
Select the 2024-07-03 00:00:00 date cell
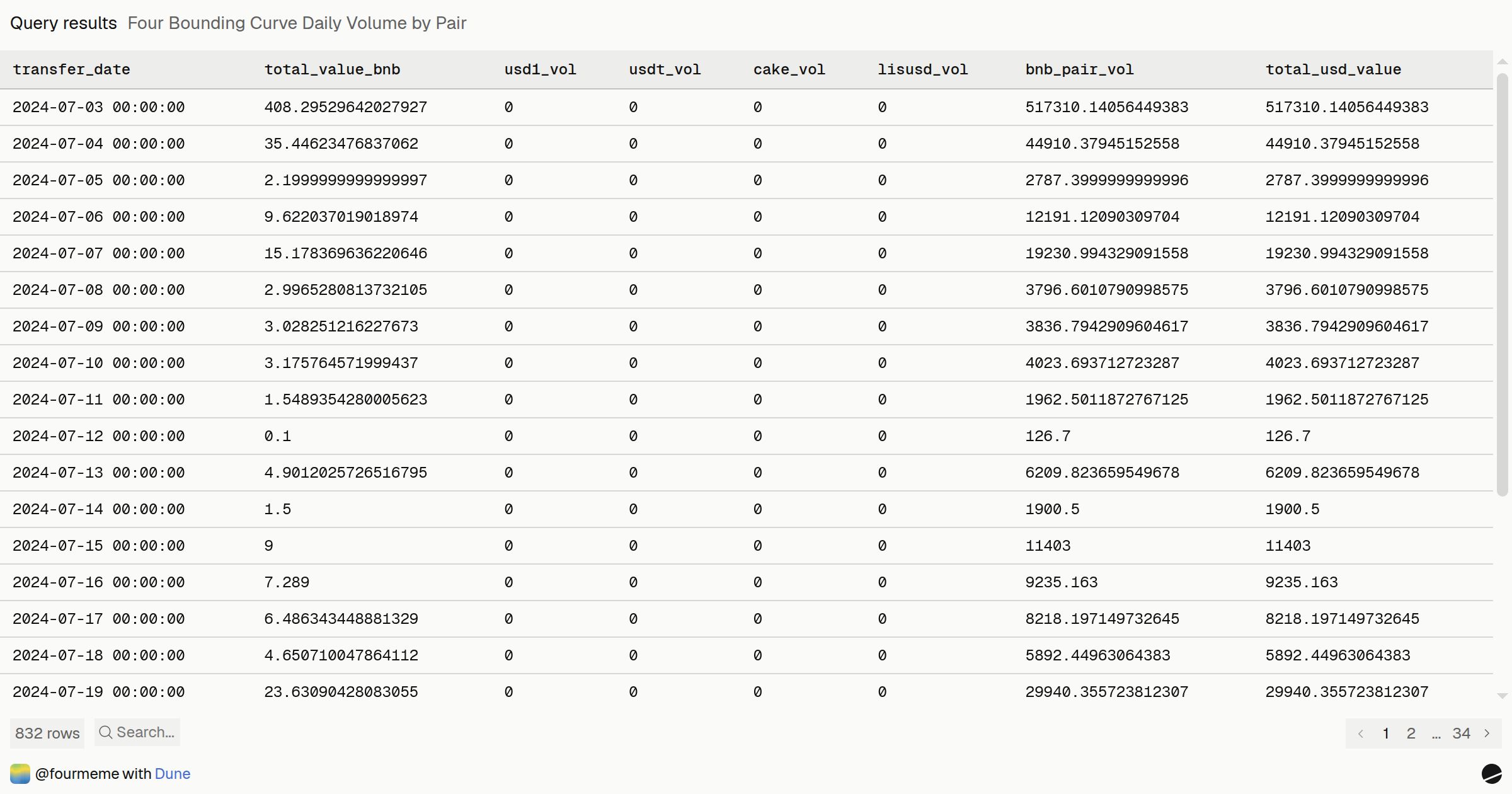tap(99, 107)
